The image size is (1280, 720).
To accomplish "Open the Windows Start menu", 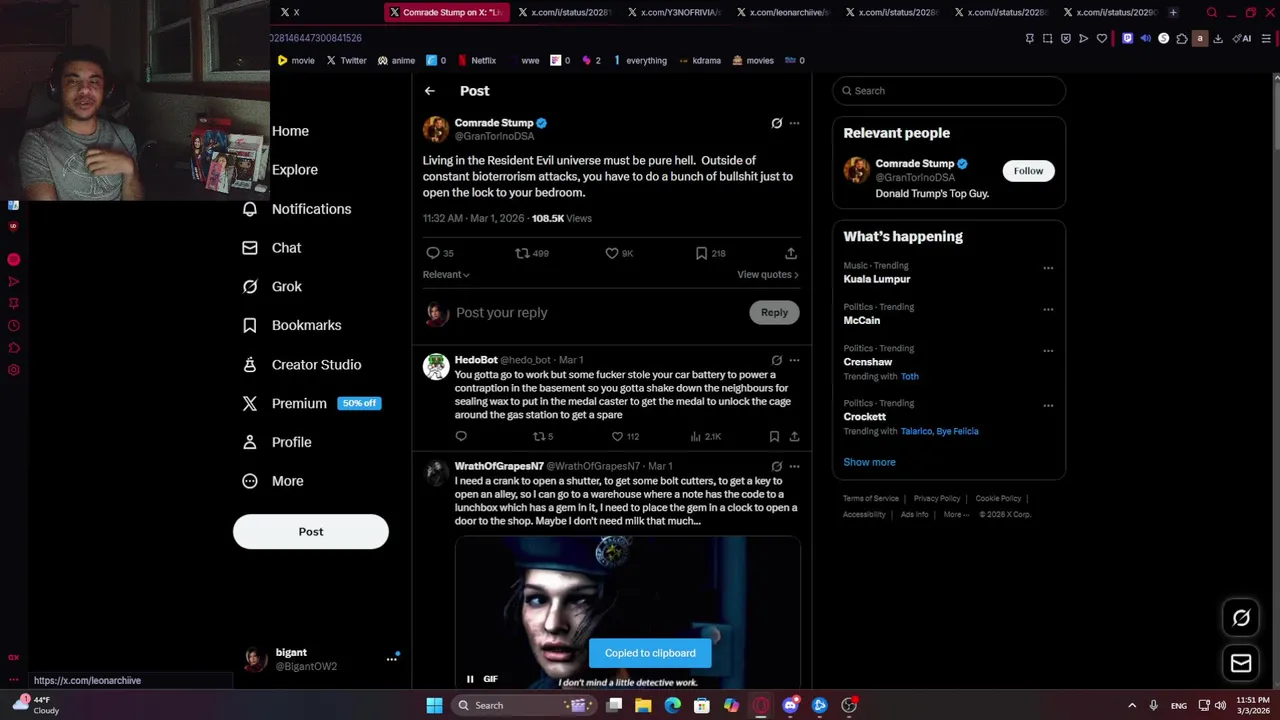I will pyautogui.click(x=434, y=705).
